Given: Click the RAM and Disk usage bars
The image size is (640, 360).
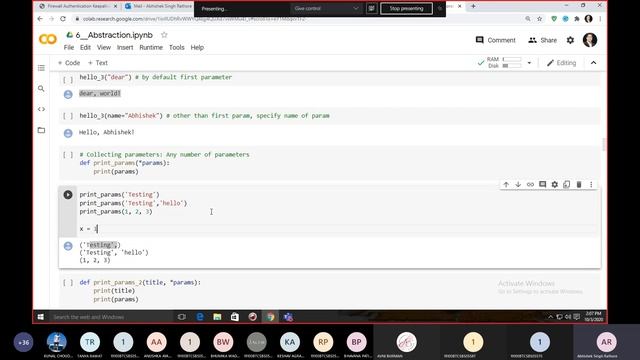Looking at the screenshot, I should click(504, 62).
